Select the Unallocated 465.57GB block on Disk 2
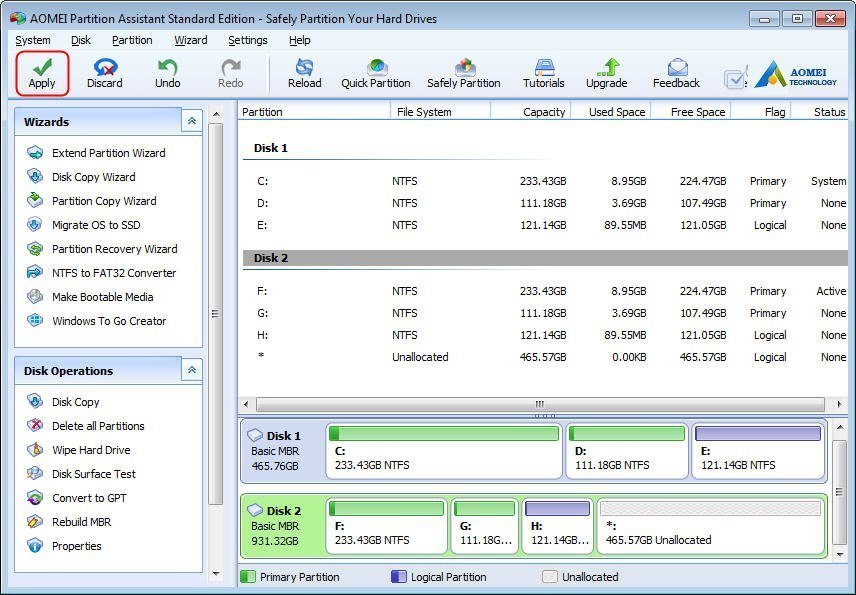 [x=710, y=527]
